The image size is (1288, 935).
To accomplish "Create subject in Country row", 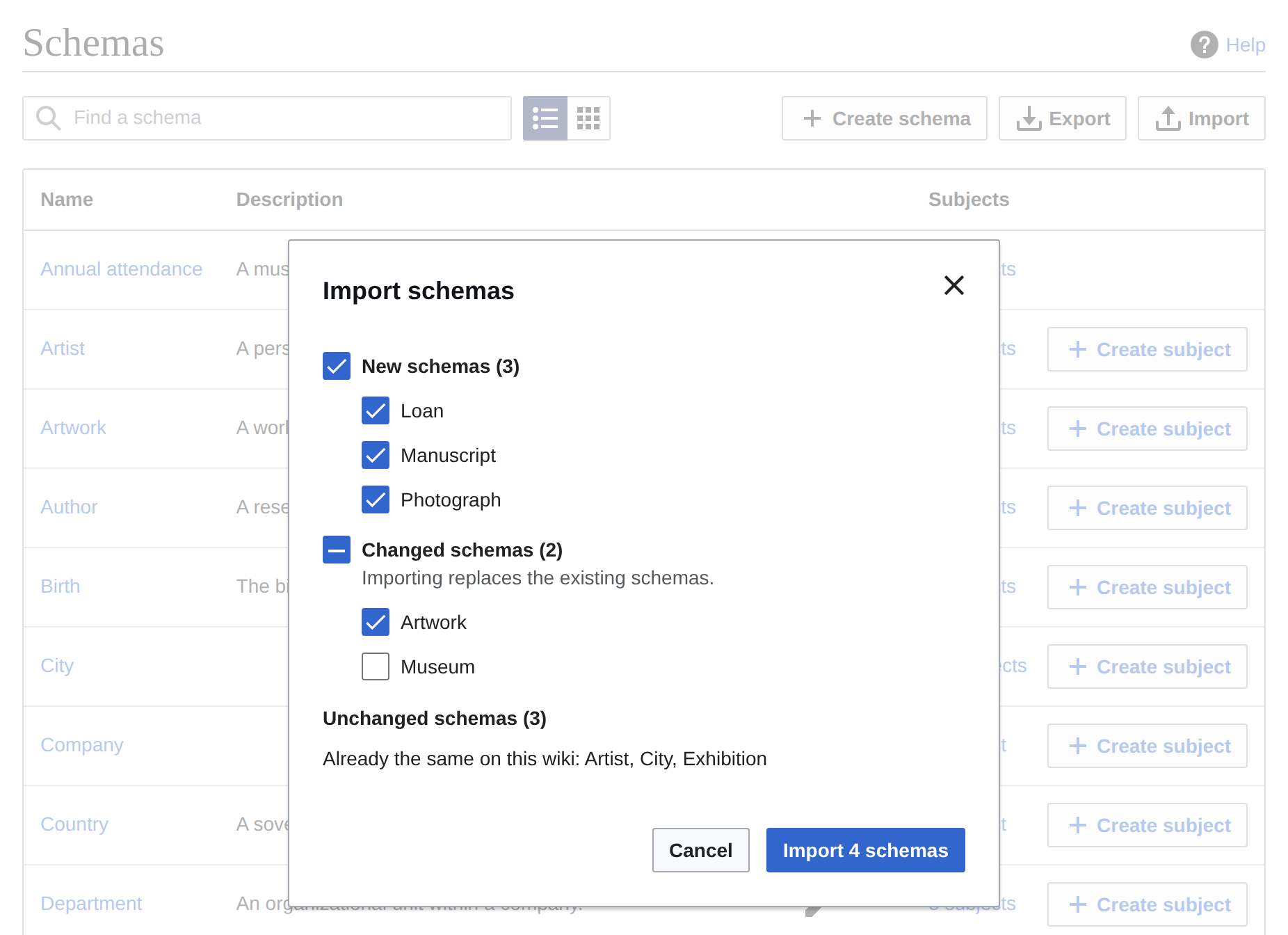I will click(1148, 825).
